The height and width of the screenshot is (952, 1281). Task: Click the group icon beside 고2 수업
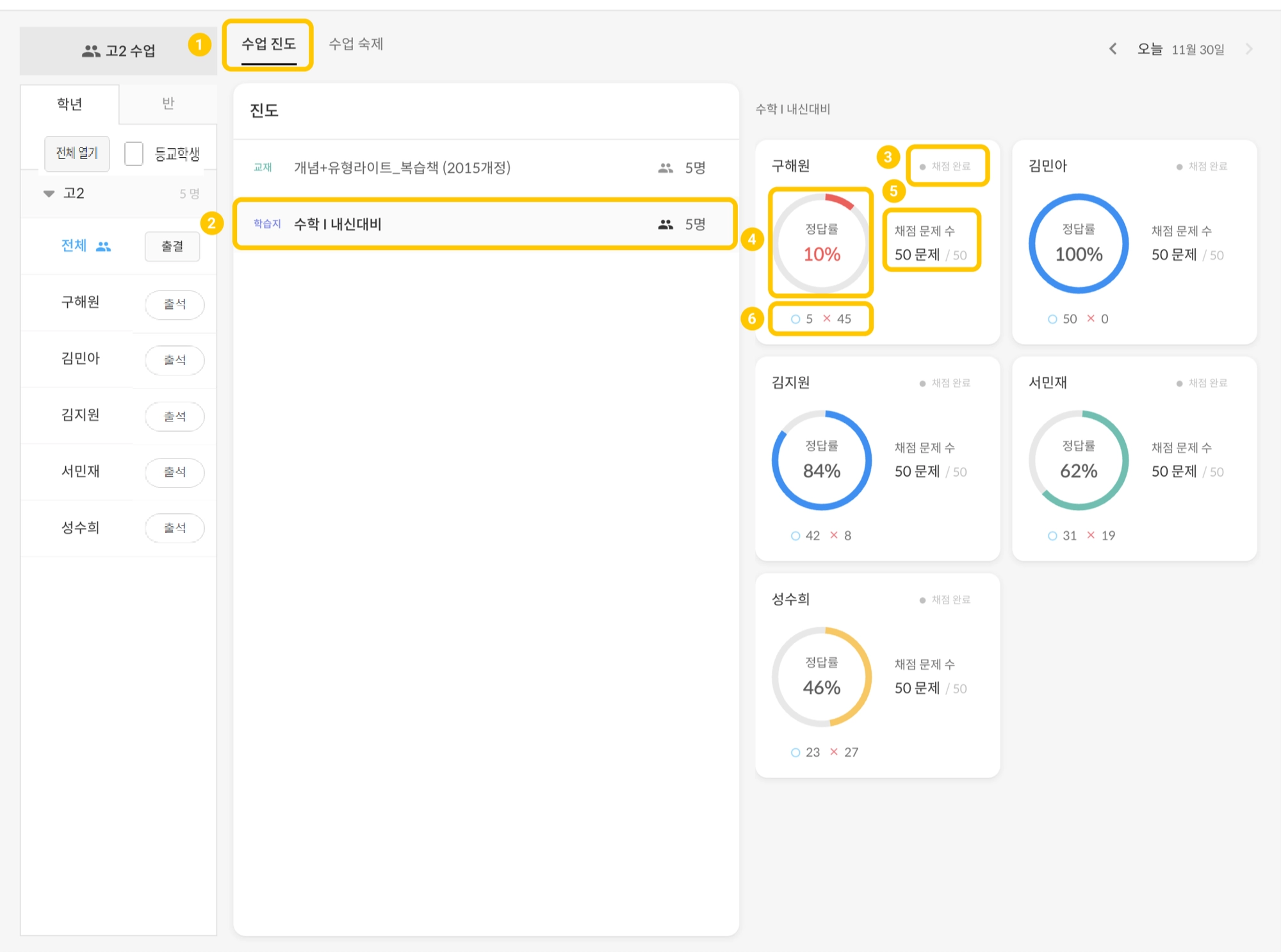pyautogui.click(x=91, y=51)
